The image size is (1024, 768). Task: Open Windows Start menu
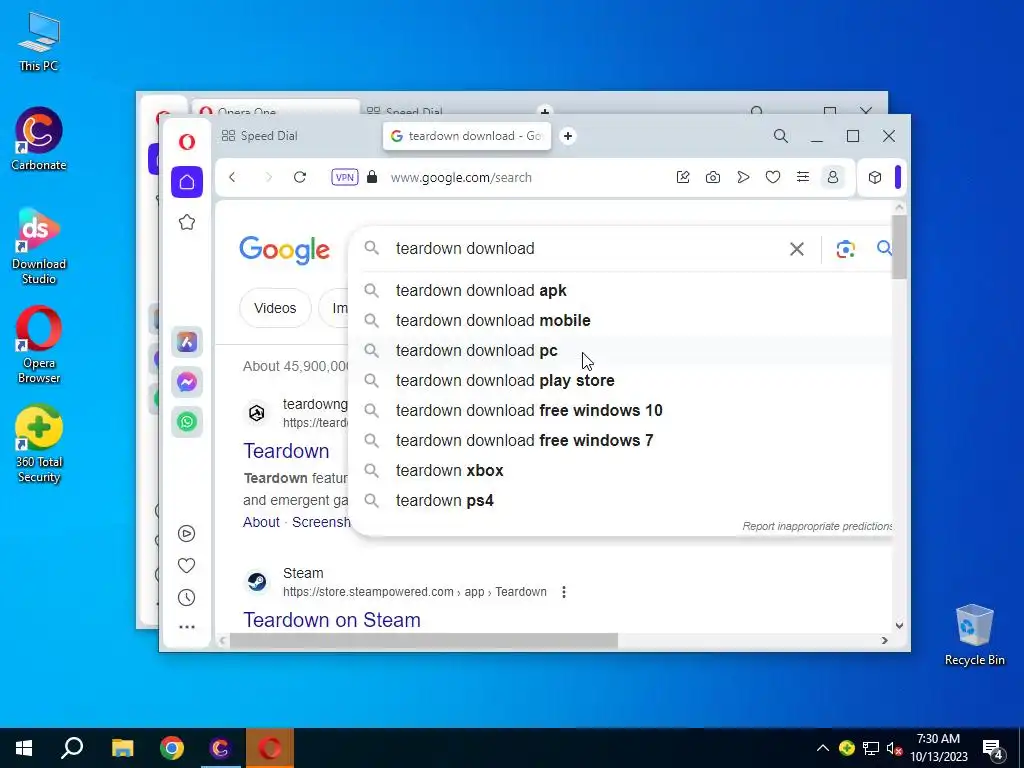point(24,748)
